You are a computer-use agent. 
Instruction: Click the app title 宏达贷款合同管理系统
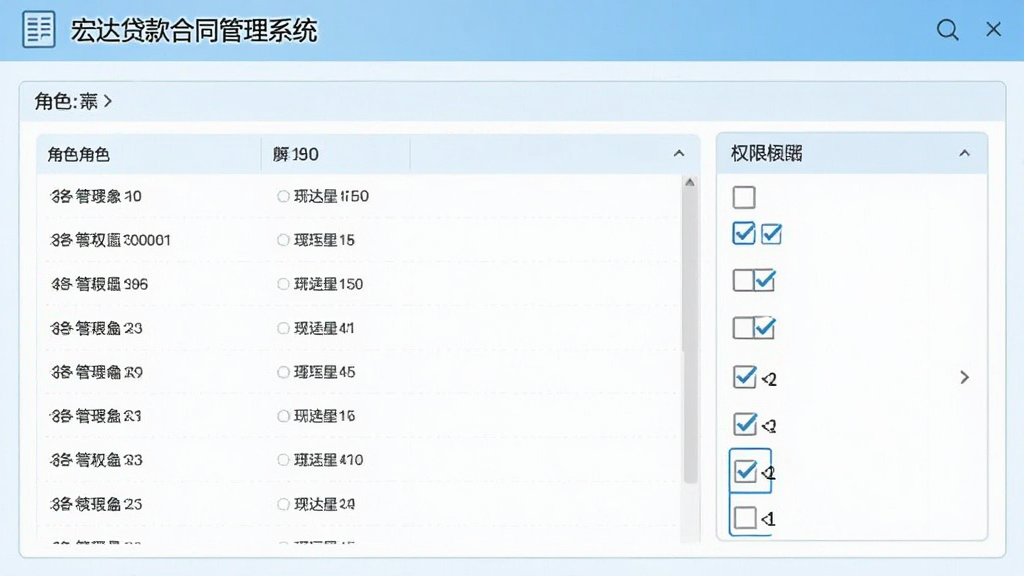click(194, 31)
